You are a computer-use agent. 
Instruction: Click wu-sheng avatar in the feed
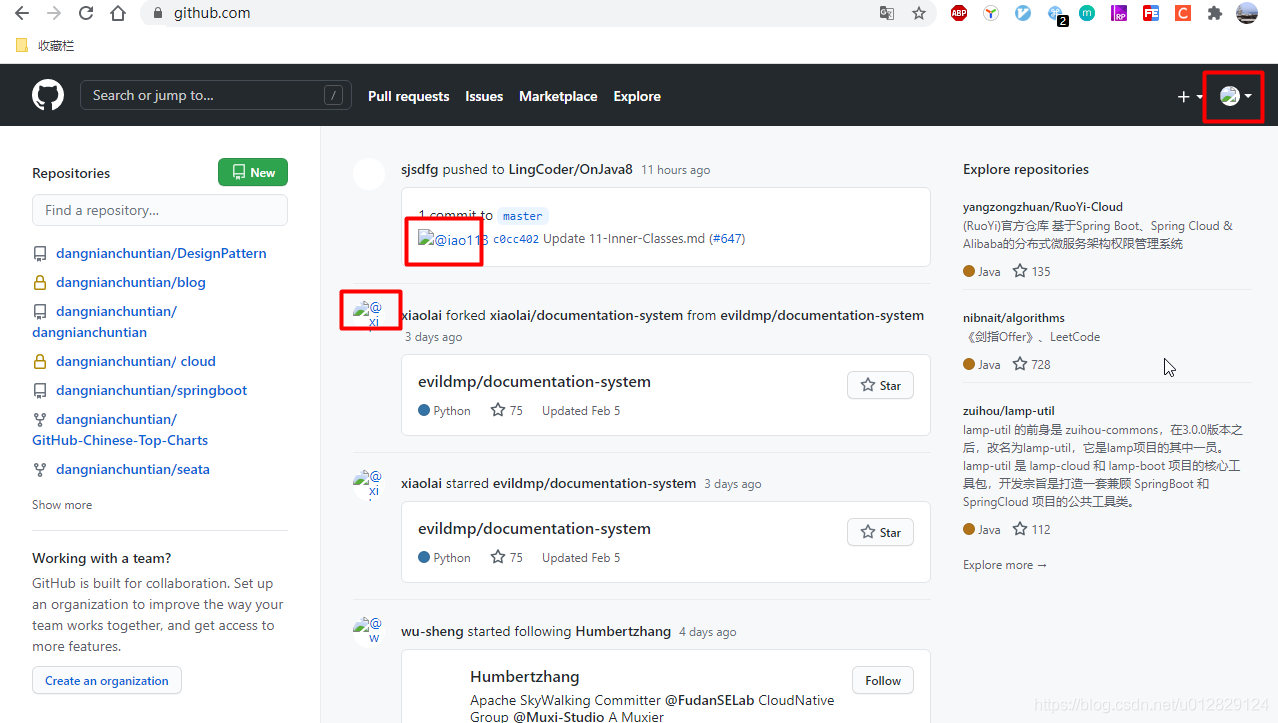pyautogui.click(x=369, y=632)
